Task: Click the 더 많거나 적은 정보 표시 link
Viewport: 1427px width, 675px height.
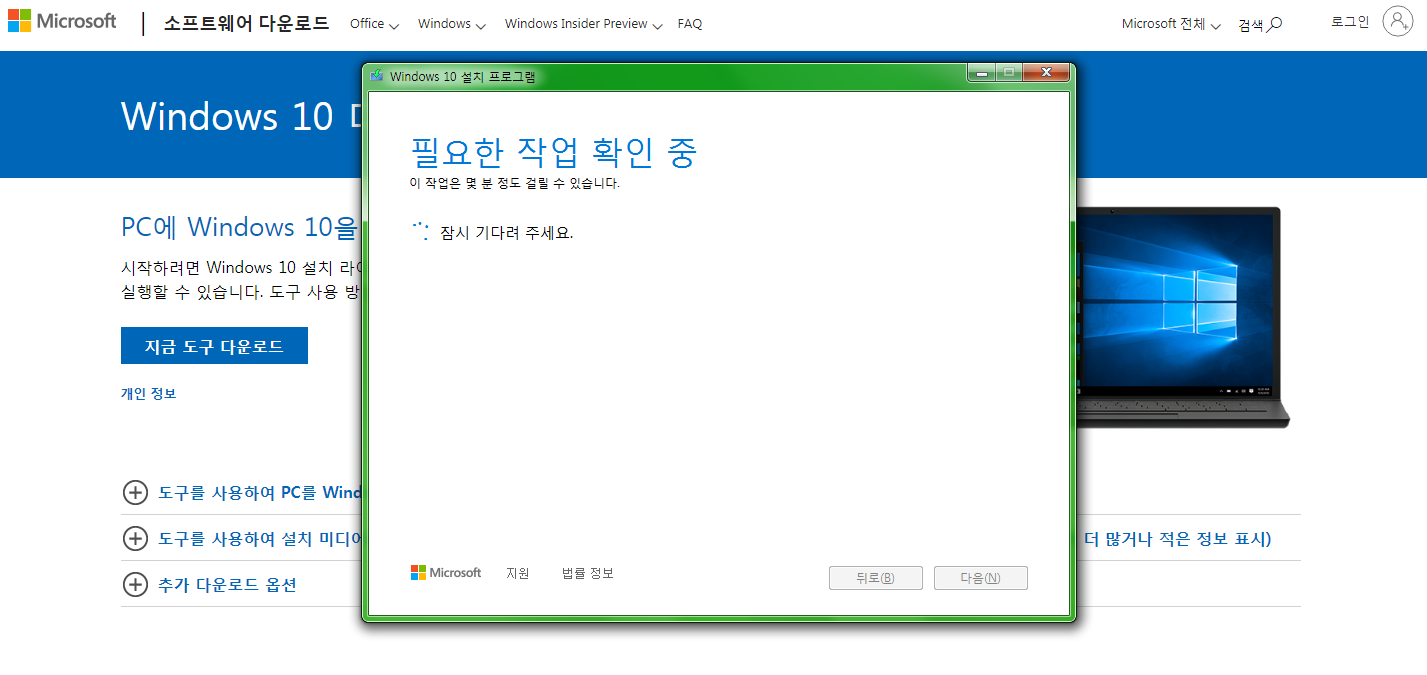Action: 1177,539
